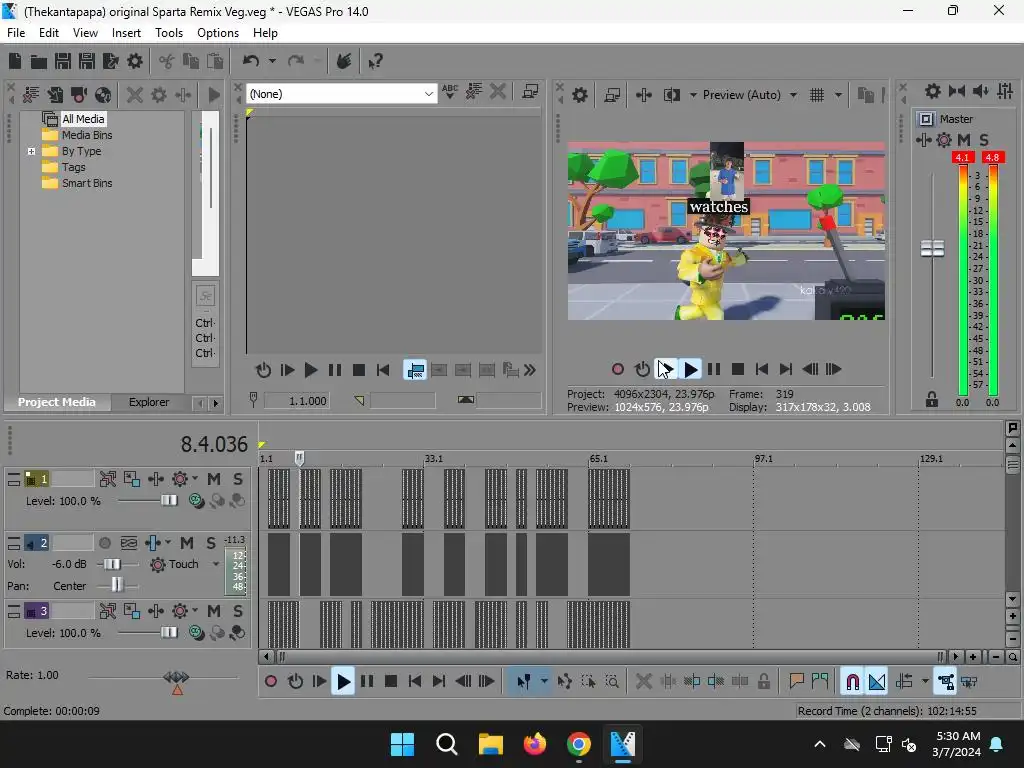Image resolution: width=1024 pixels, height=768 pixels.
Task: Click the track 2 Pan slider
Action: 117,584
